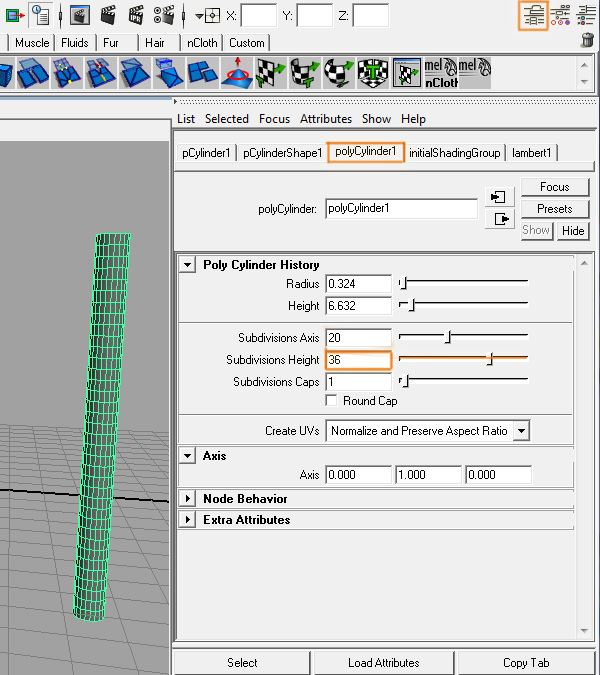Click the nCloth mel script shelf icon
Screen dimensions: 600x675
point(440,72)
